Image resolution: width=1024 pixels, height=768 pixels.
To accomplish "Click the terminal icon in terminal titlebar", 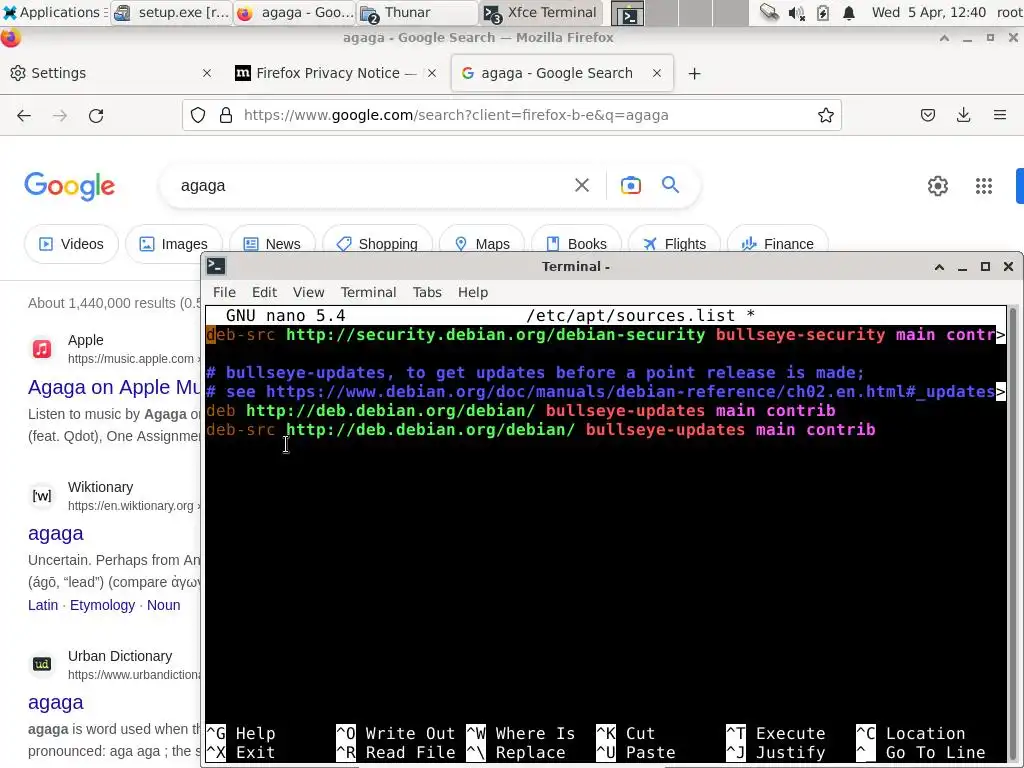I will 216,266.
